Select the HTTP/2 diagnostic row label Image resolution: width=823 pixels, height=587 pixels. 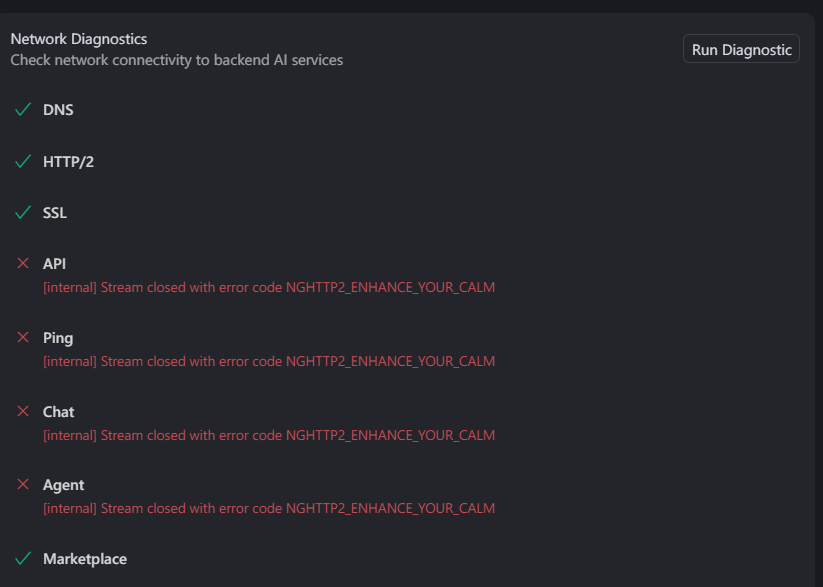pyautogui.click(x=68, y=162)
